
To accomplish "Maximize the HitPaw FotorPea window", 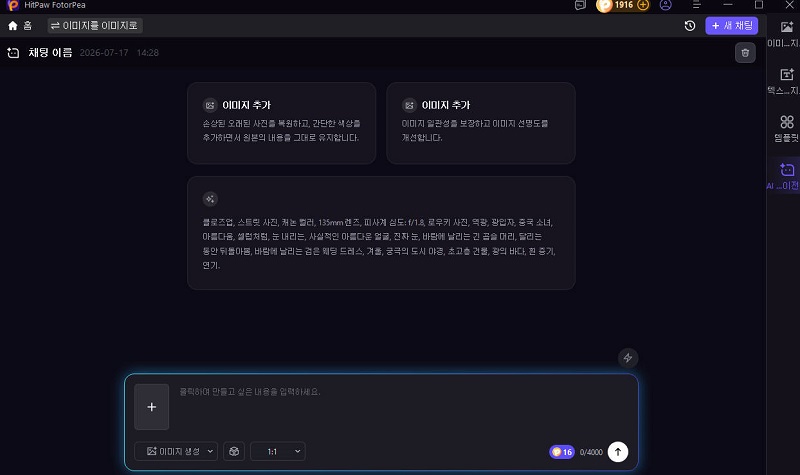I will [759, 5].
